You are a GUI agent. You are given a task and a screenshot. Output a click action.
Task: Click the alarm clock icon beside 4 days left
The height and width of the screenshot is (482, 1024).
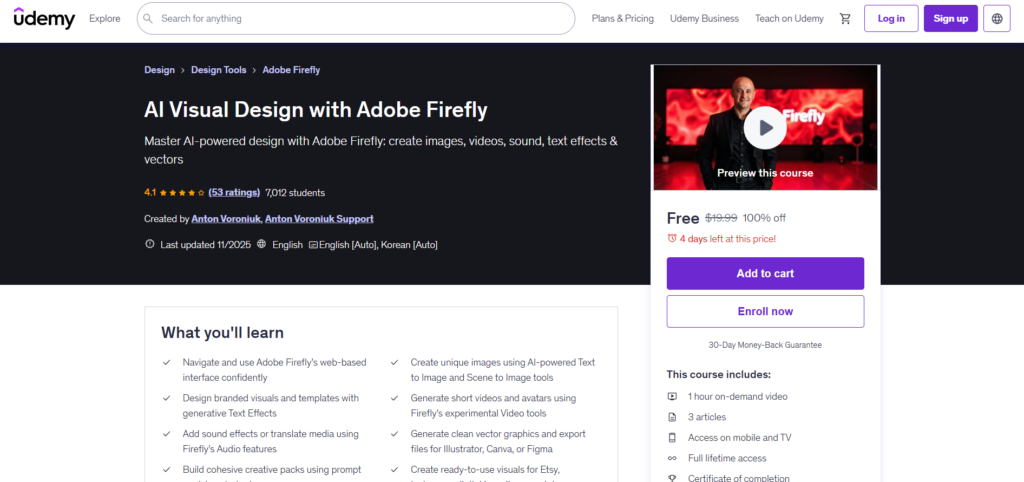click(x=671, y=238)
